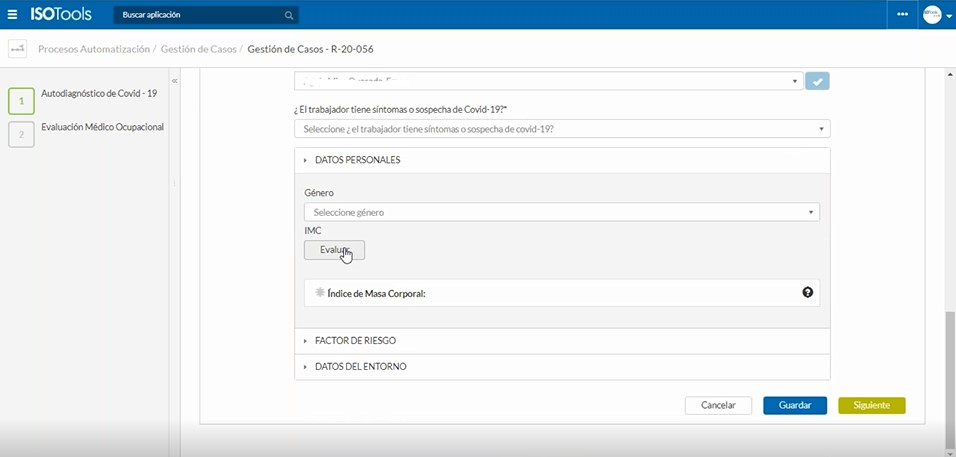Screen dimensions: 956x457
Task: Open the hamburger menu beside ISOTools logo
Action: tap(12, 15)
